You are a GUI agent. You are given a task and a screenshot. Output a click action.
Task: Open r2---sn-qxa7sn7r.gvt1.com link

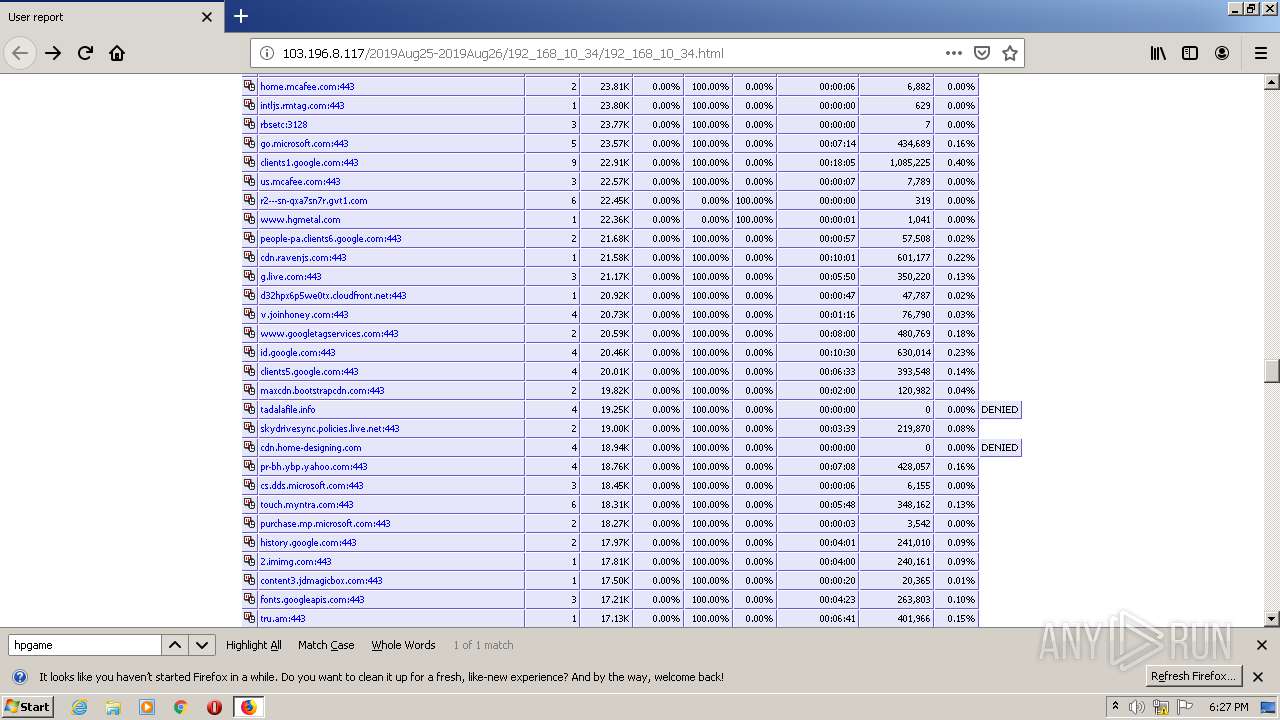313,201
